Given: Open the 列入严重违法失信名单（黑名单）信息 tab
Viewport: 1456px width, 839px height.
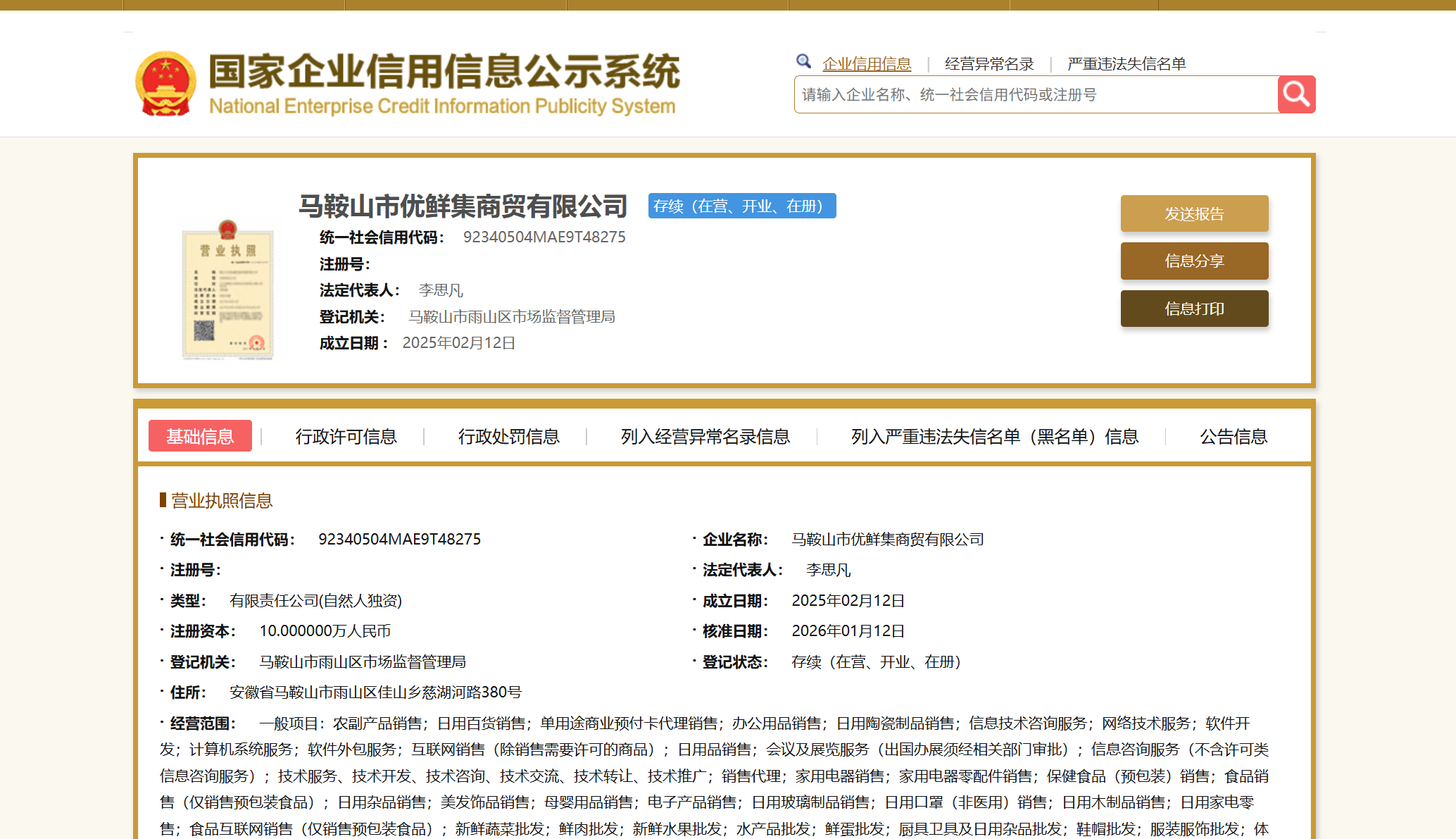Looking at the screenshot, I should coord(994,437).
